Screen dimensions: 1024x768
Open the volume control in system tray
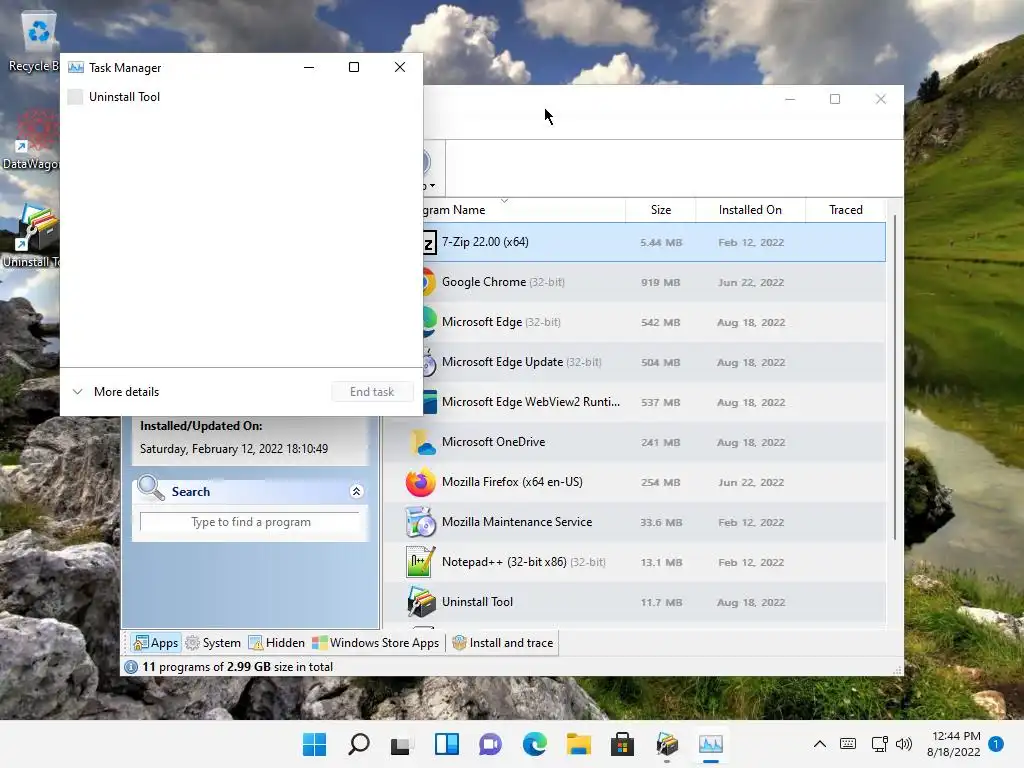[x=904, y=744]
